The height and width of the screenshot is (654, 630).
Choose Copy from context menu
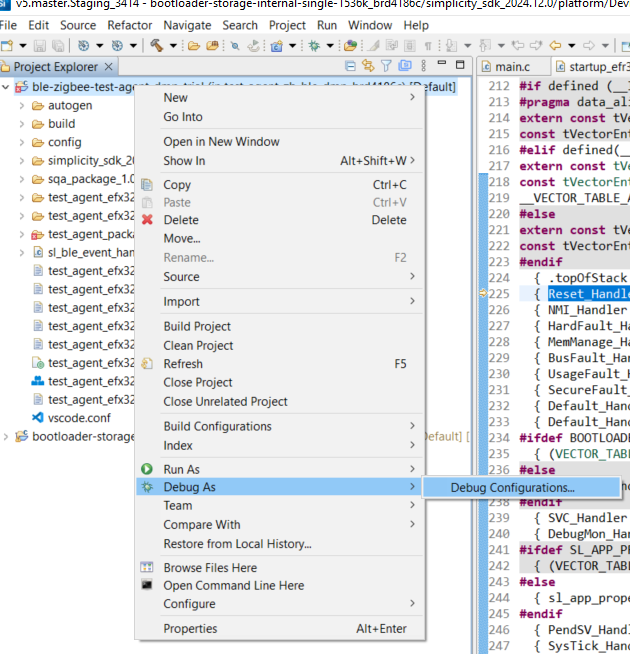(280, 185)
